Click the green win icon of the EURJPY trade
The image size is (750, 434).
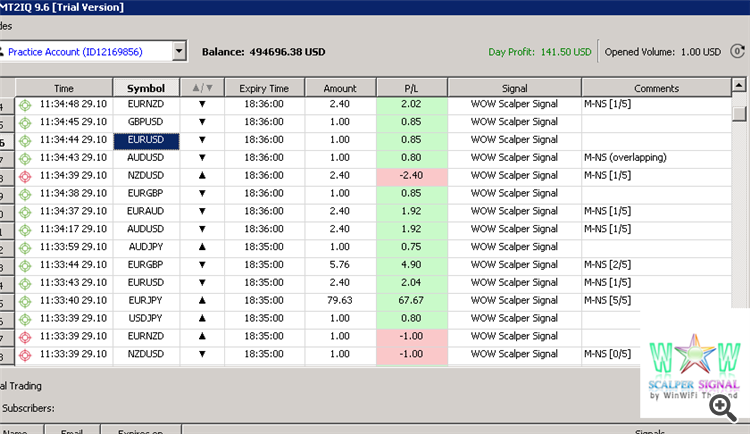tap(25, 301)
